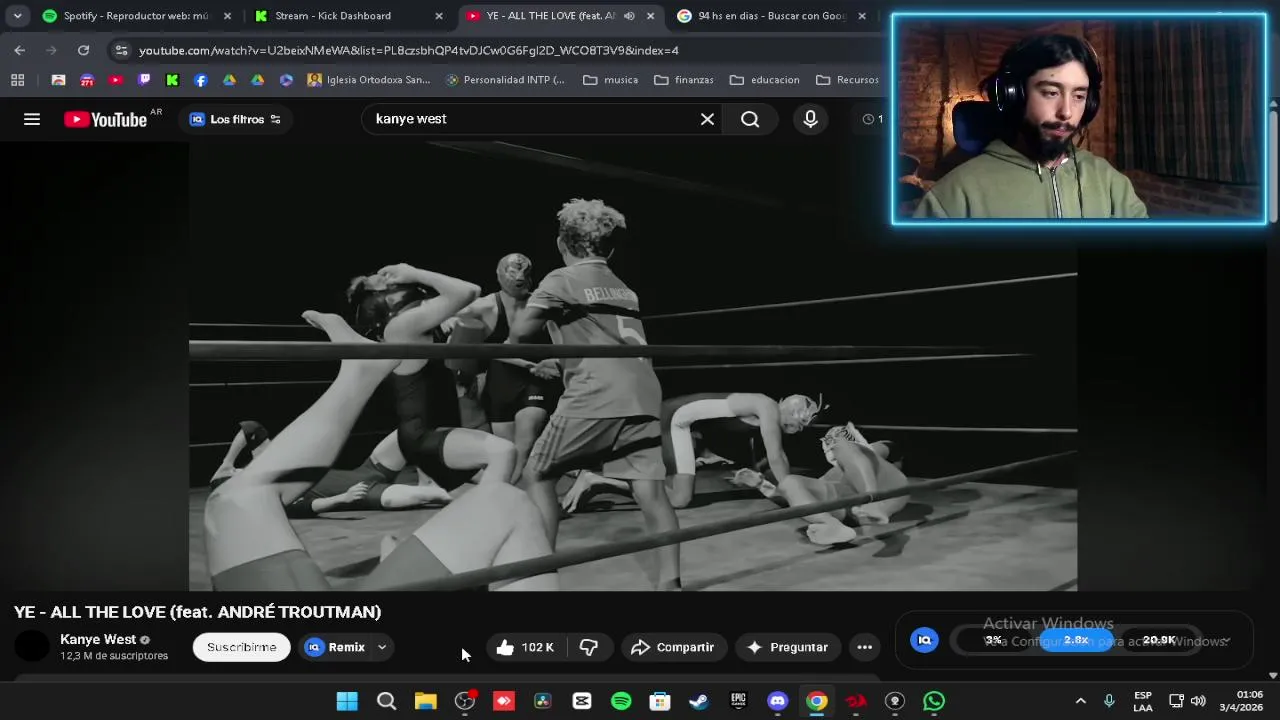
Task: Switch to the 94 hs en dias tab
Action: pos(770,16)
